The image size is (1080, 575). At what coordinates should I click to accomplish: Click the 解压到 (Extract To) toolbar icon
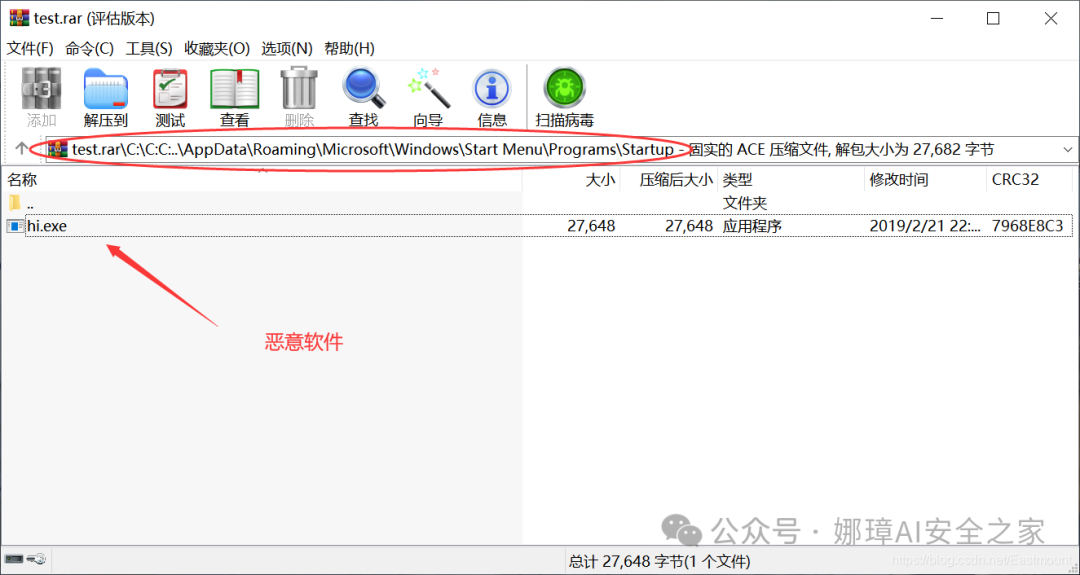105,89
